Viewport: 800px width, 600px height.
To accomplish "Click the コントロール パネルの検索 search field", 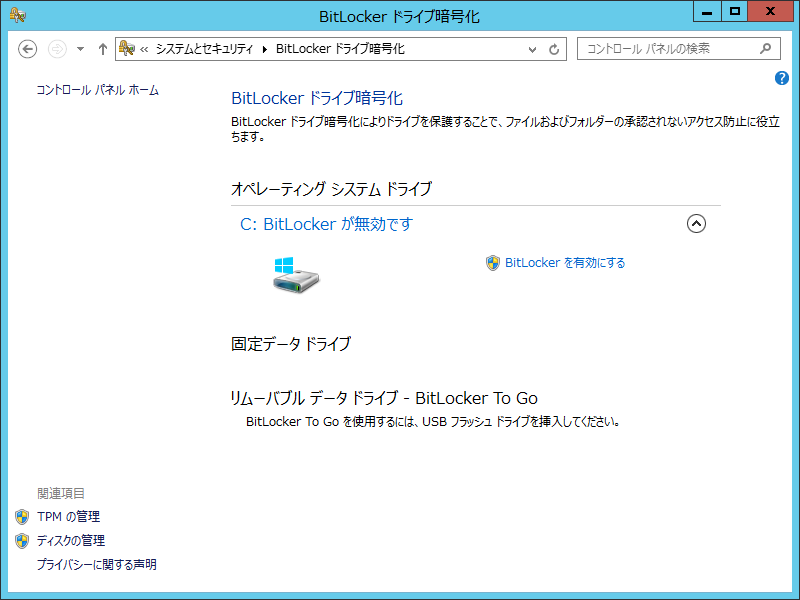I will pyautogui.click(x=679, y=49).
